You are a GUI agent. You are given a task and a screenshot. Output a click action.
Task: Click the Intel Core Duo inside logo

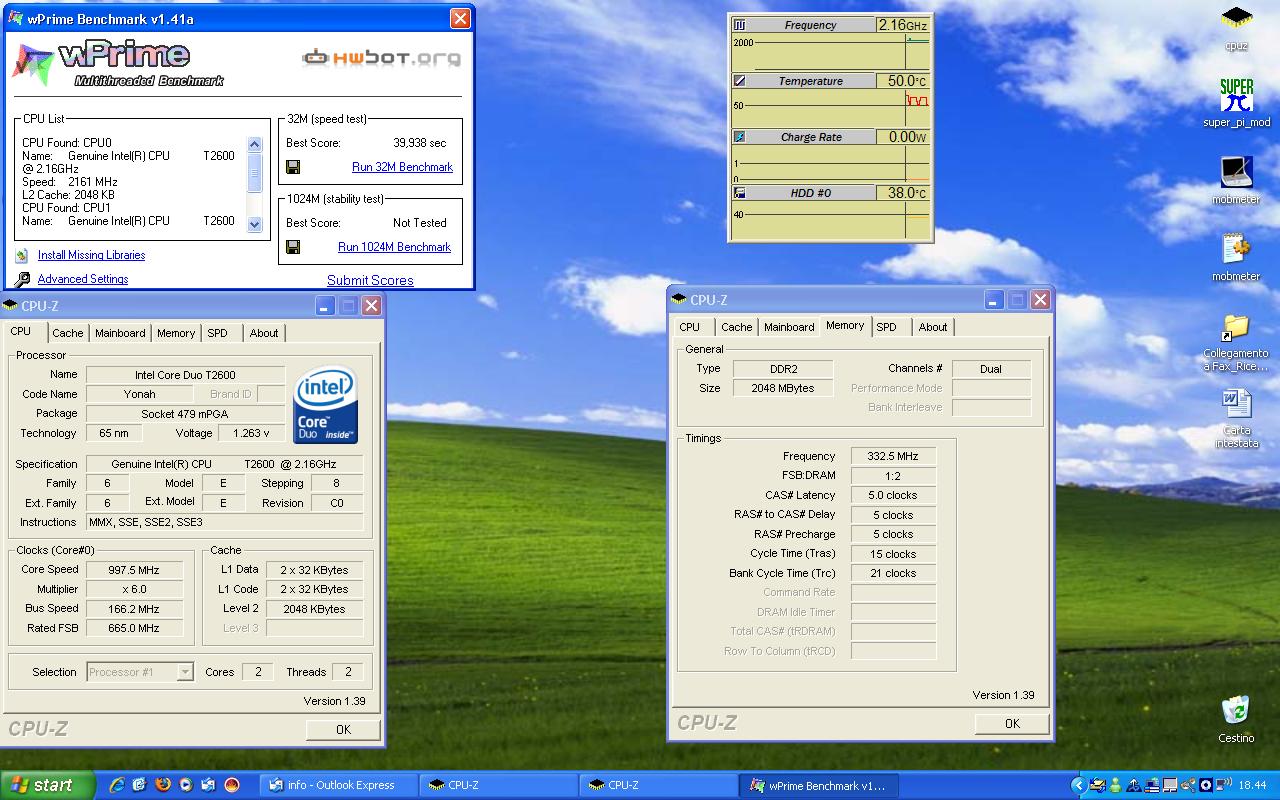(x=326, y=405)
